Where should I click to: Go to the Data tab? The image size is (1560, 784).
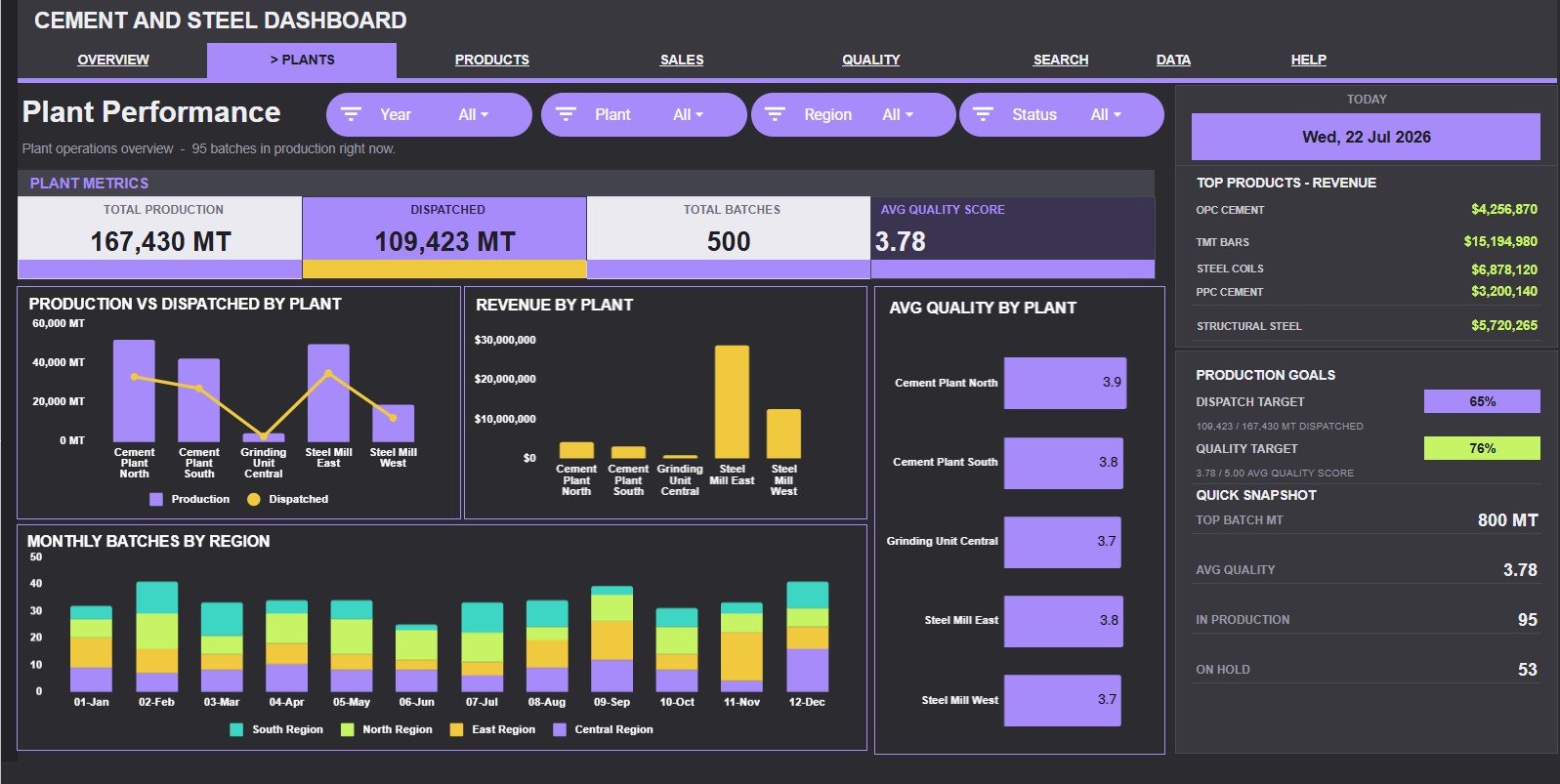(x=1173, y=60)
